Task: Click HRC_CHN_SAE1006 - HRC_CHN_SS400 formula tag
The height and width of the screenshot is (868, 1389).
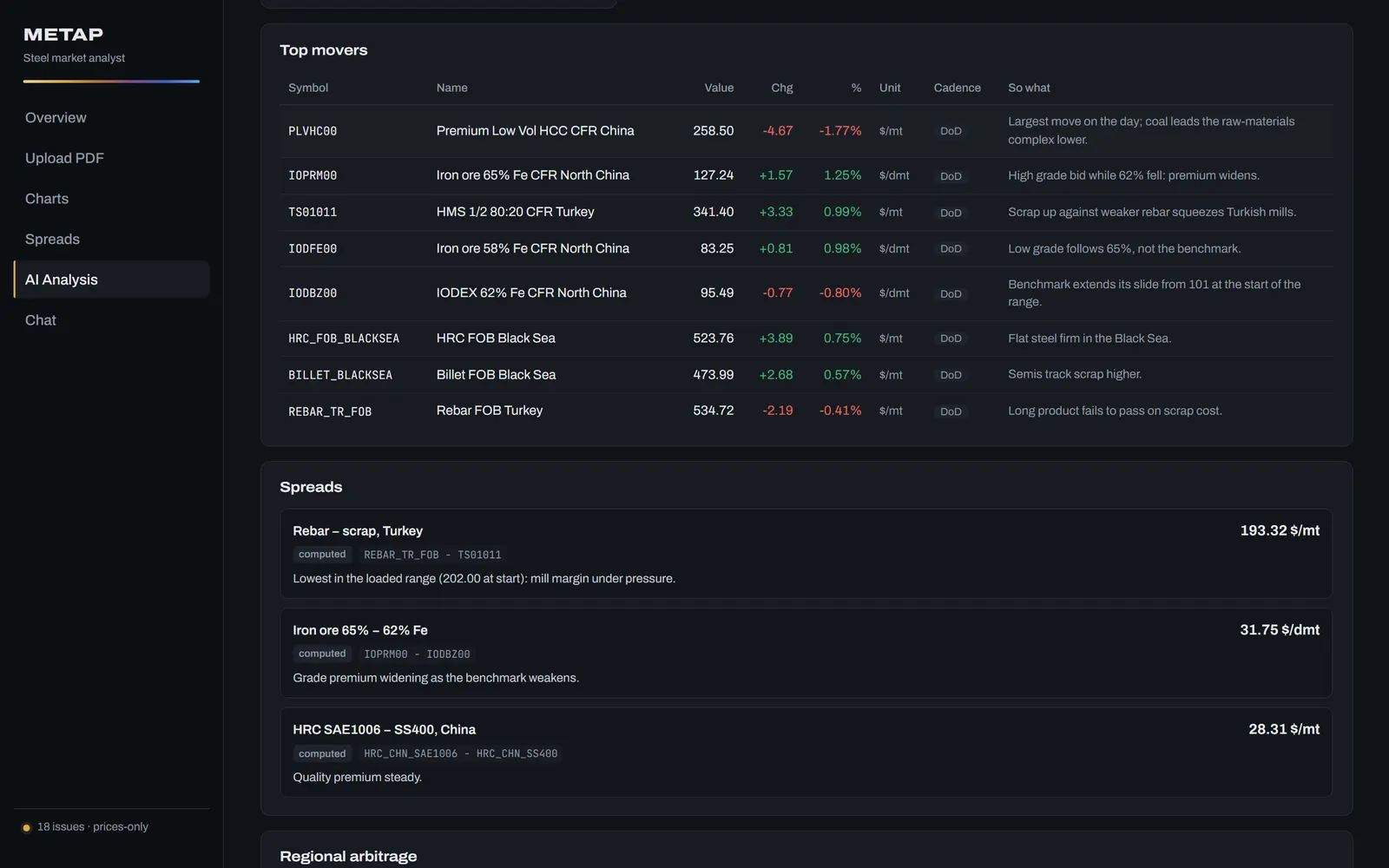Action: 460,753
